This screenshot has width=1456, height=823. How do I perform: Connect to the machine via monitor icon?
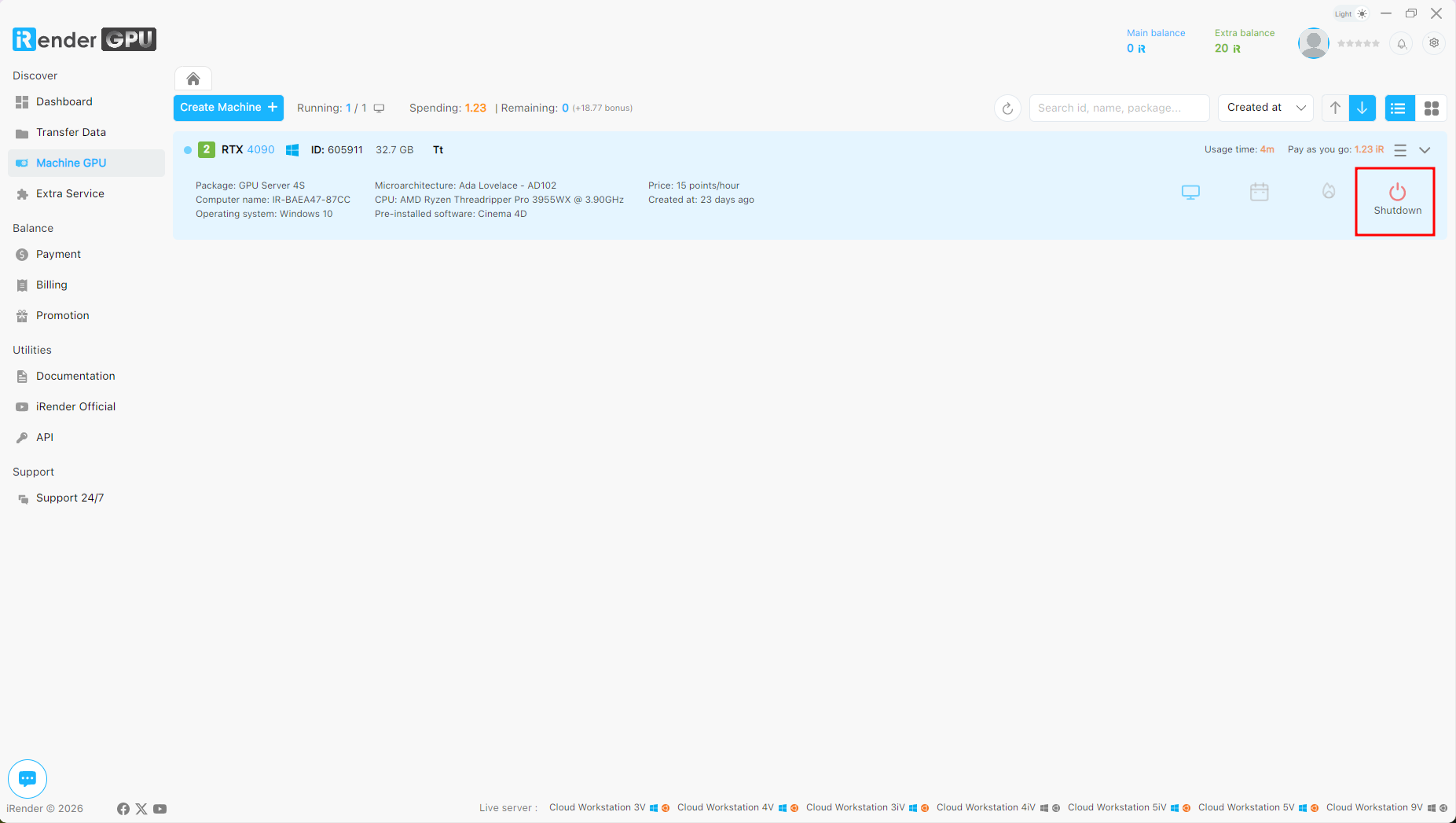coord(1191,192)
